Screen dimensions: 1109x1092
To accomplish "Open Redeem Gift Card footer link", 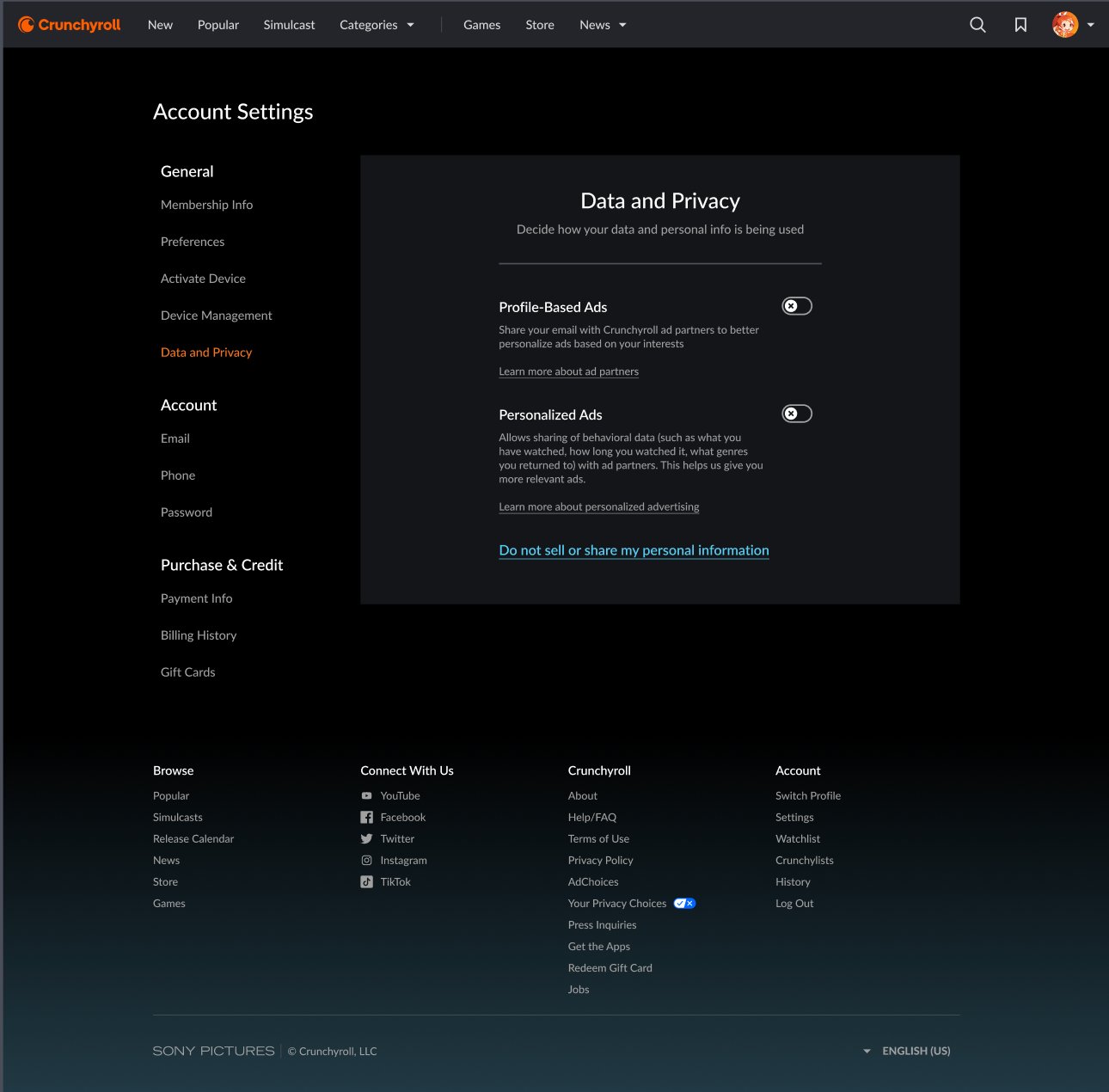I will (610, 968).
